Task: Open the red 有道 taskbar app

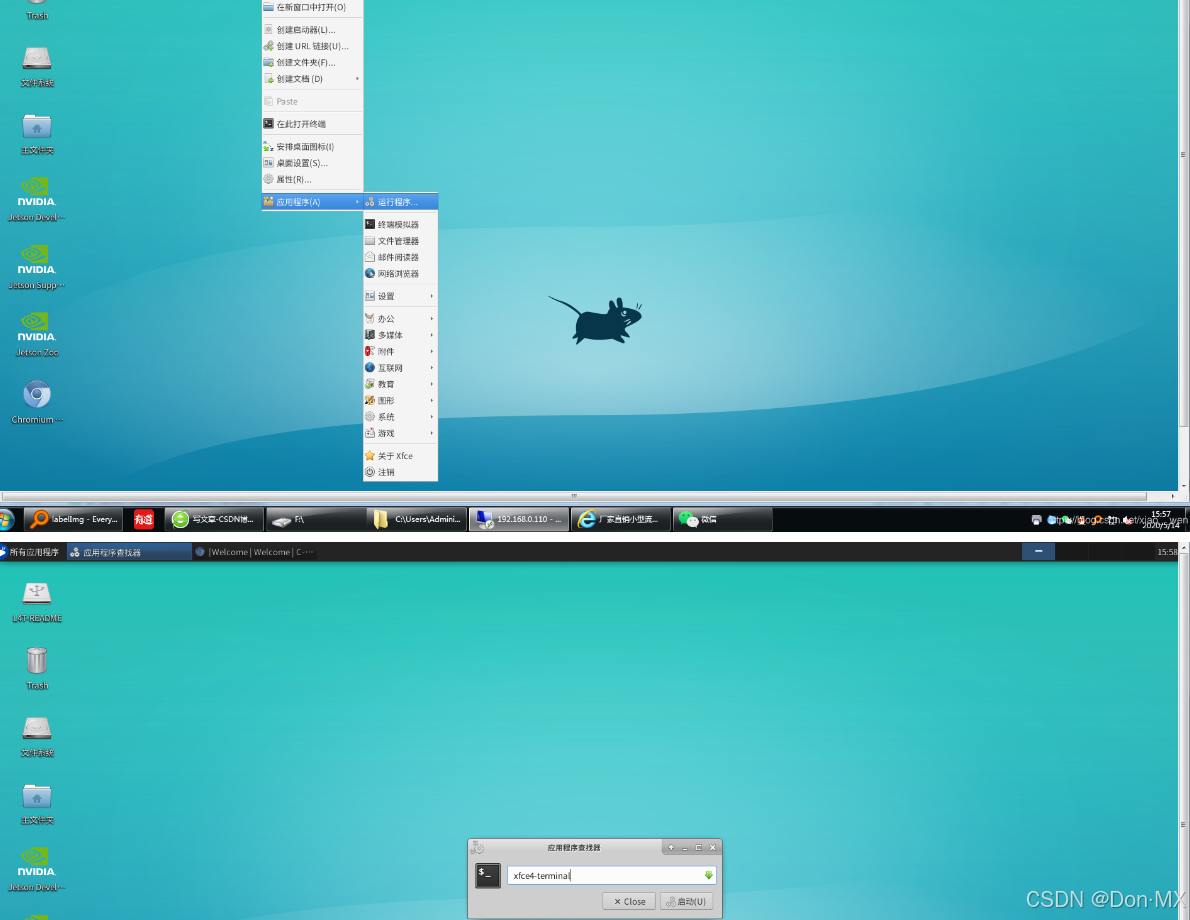Action: tap(143, 519)
